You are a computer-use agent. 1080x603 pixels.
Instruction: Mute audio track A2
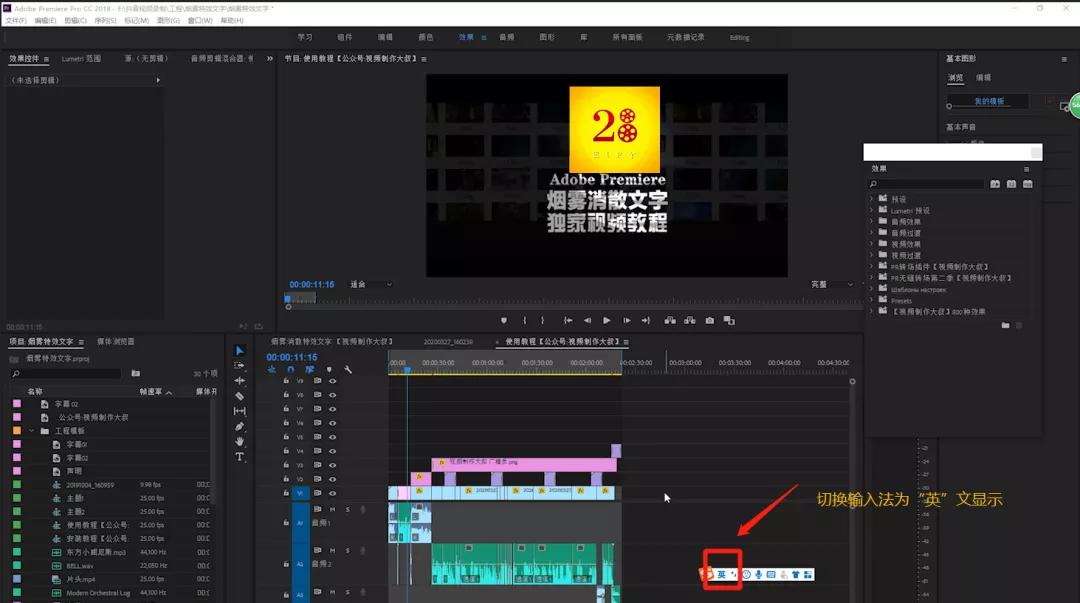[x=333, y=551]
